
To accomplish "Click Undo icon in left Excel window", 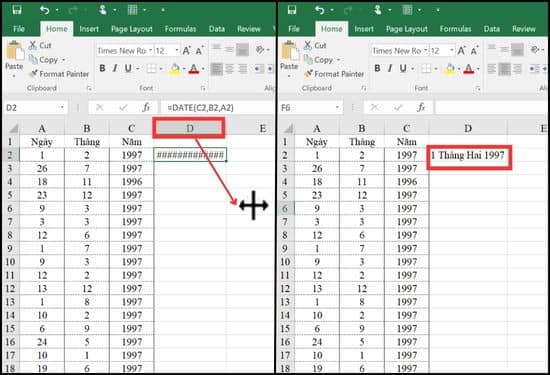I will click(x=45, y=10).
